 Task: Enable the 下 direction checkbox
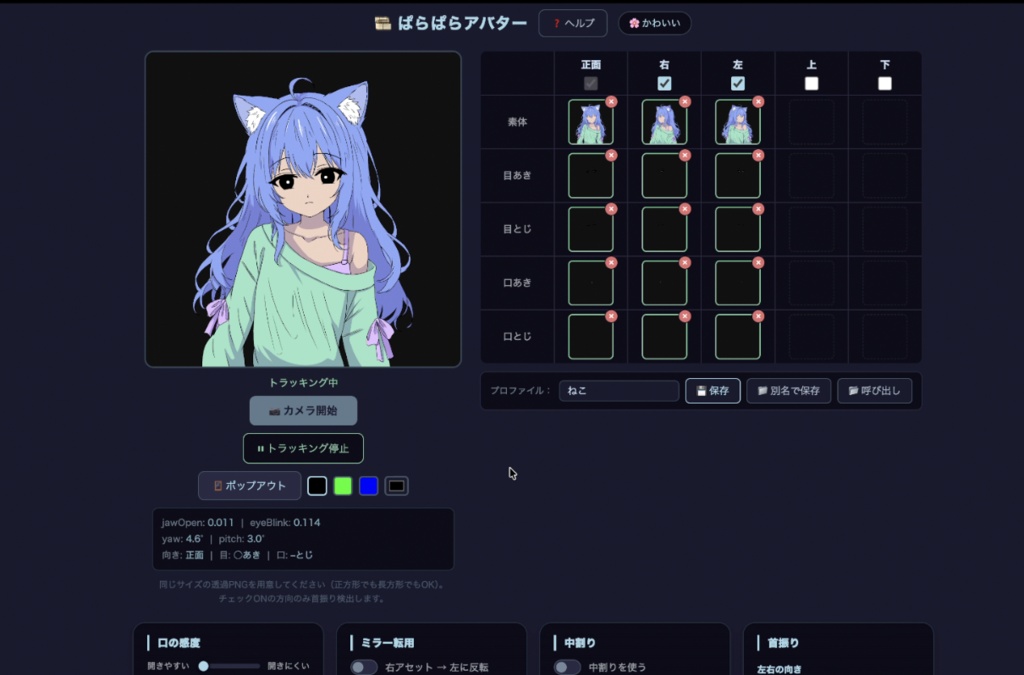pos(885,84)
